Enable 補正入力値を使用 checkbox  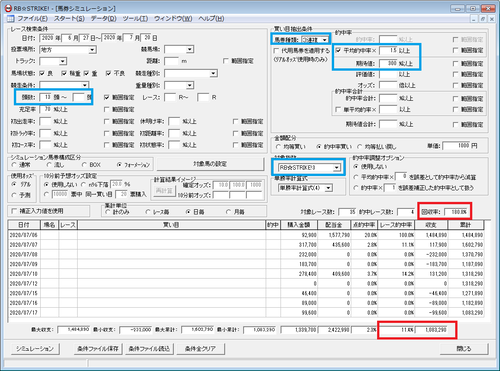[x=14, y=211]
